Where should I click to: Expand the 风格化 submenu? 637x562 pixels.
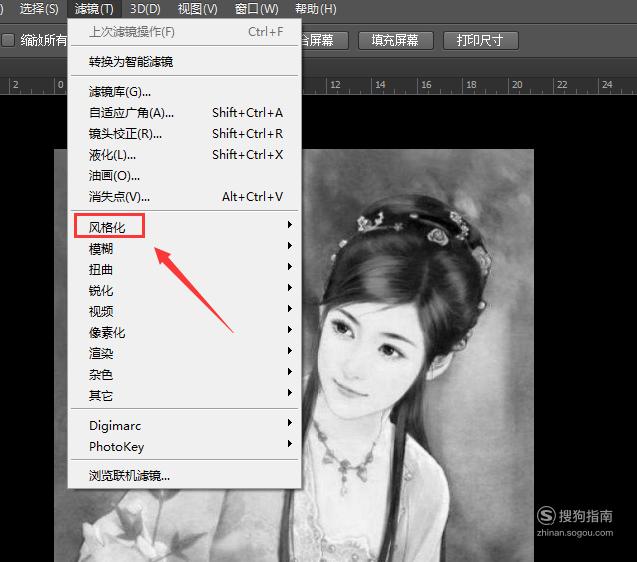point(185,226)
